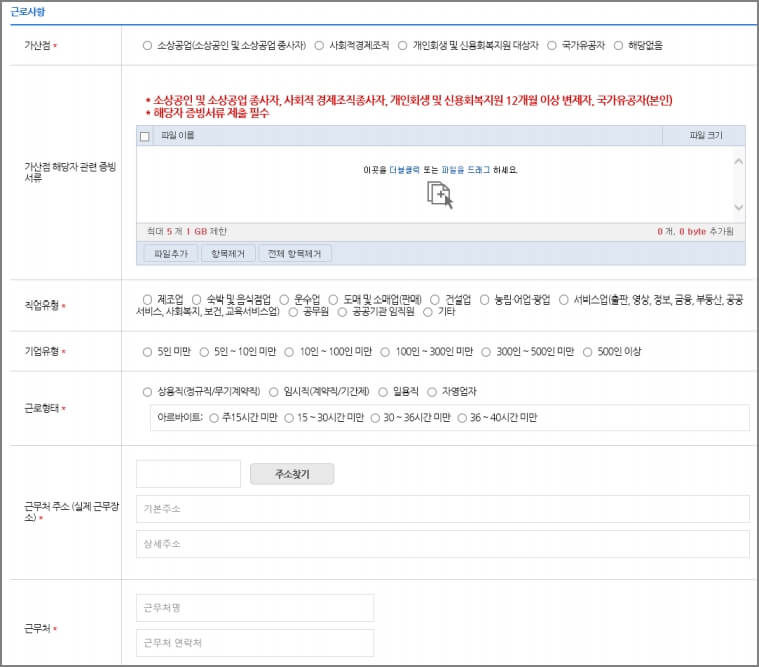Click the postal code input field
The image size is (759, 667).
[188, 473]
